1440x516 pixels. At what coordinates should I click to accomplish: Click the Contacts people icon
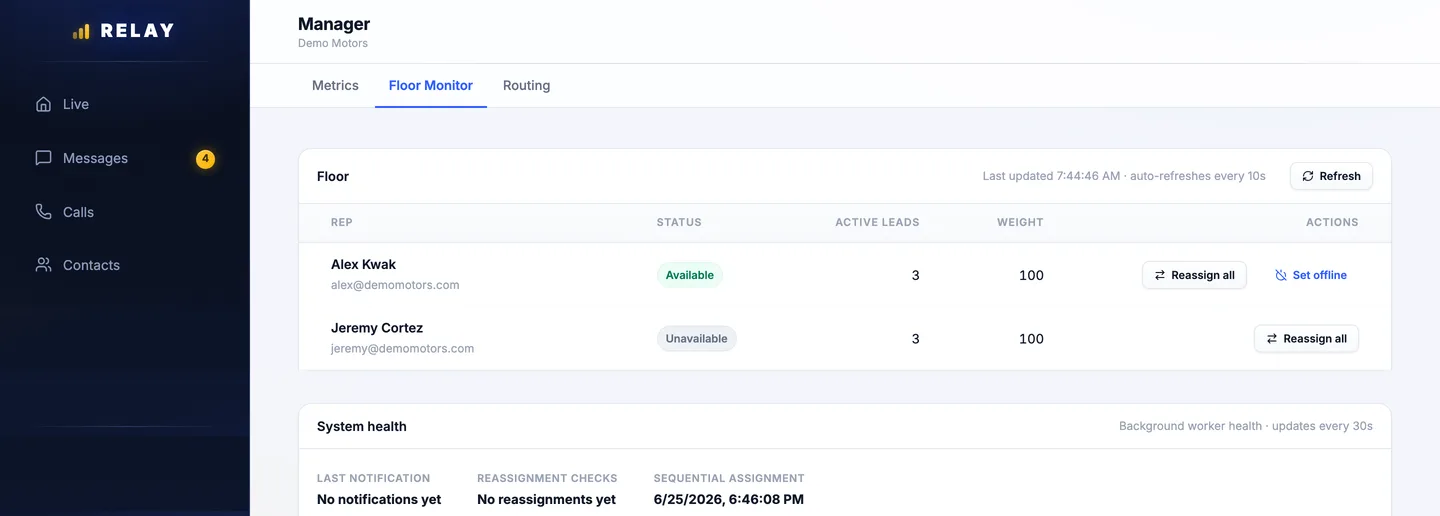[43, 265]
